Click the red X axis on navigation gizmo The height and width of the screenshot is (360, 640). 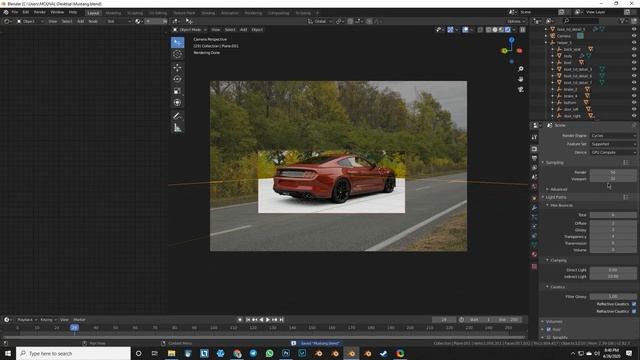(519, 51)
